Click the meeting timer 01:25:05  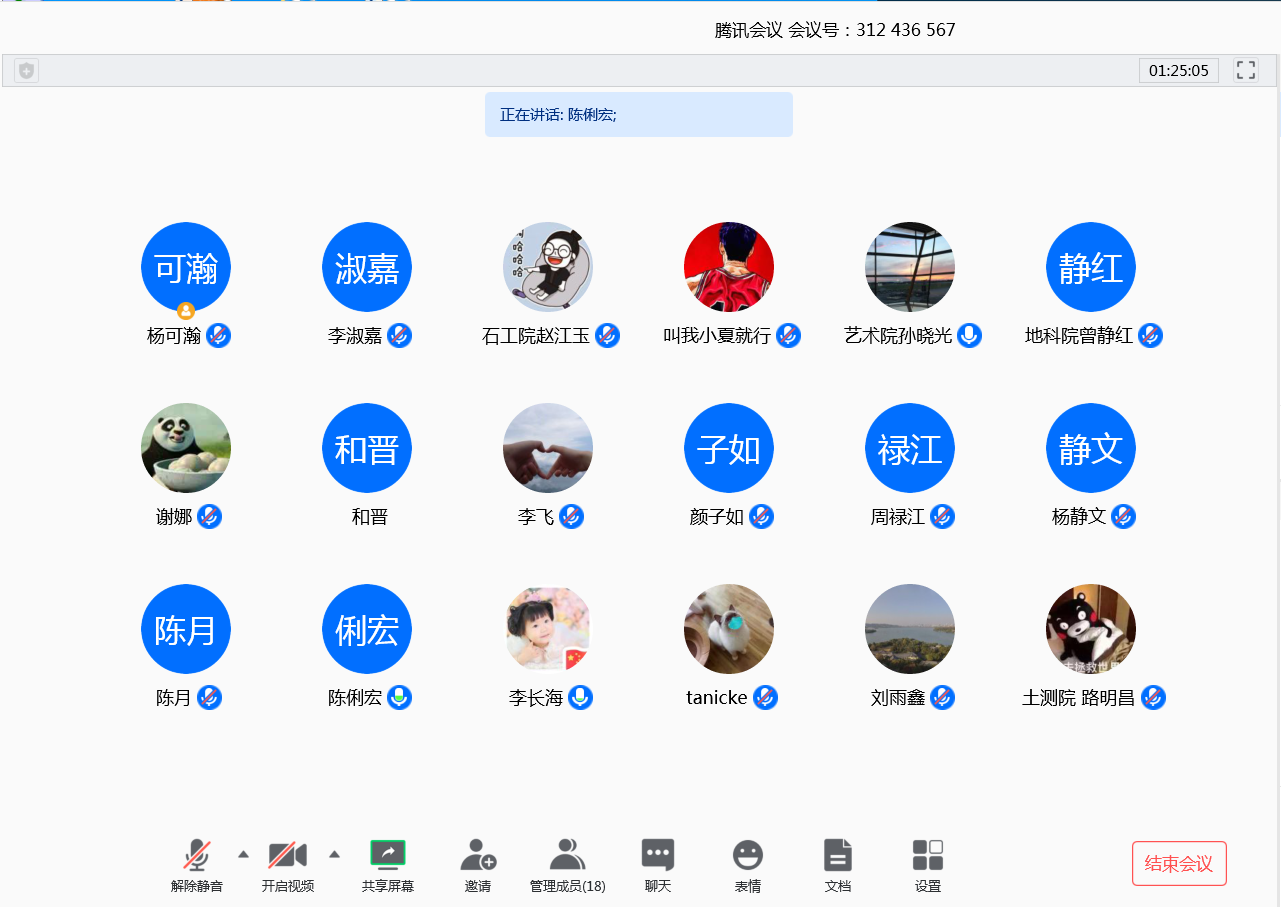pyautogui.click(x=1178, y=71)
